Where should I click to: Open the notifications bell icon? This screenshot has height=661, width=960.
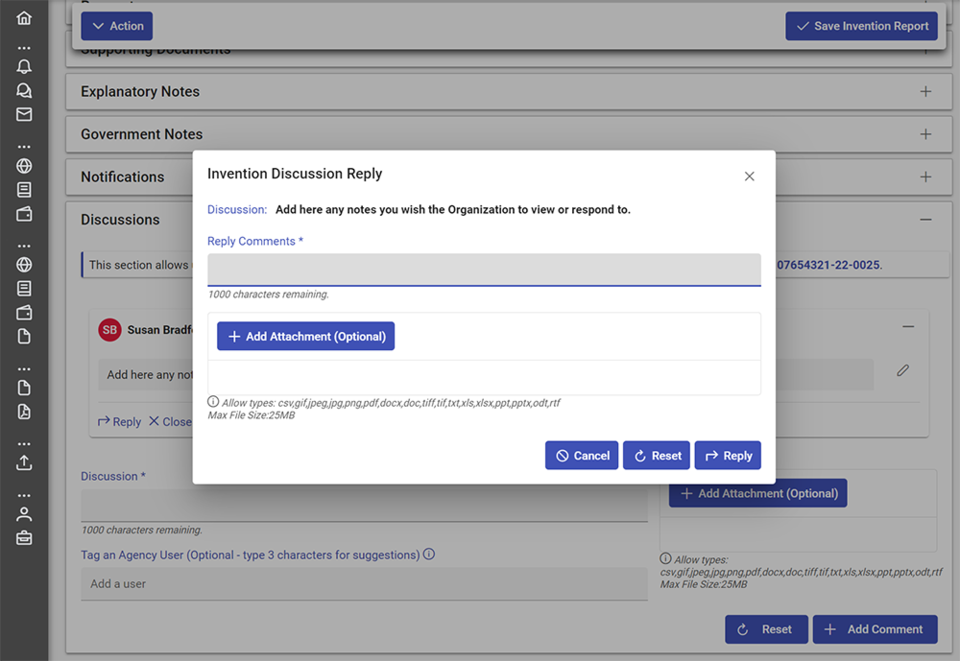coord(24,66)
